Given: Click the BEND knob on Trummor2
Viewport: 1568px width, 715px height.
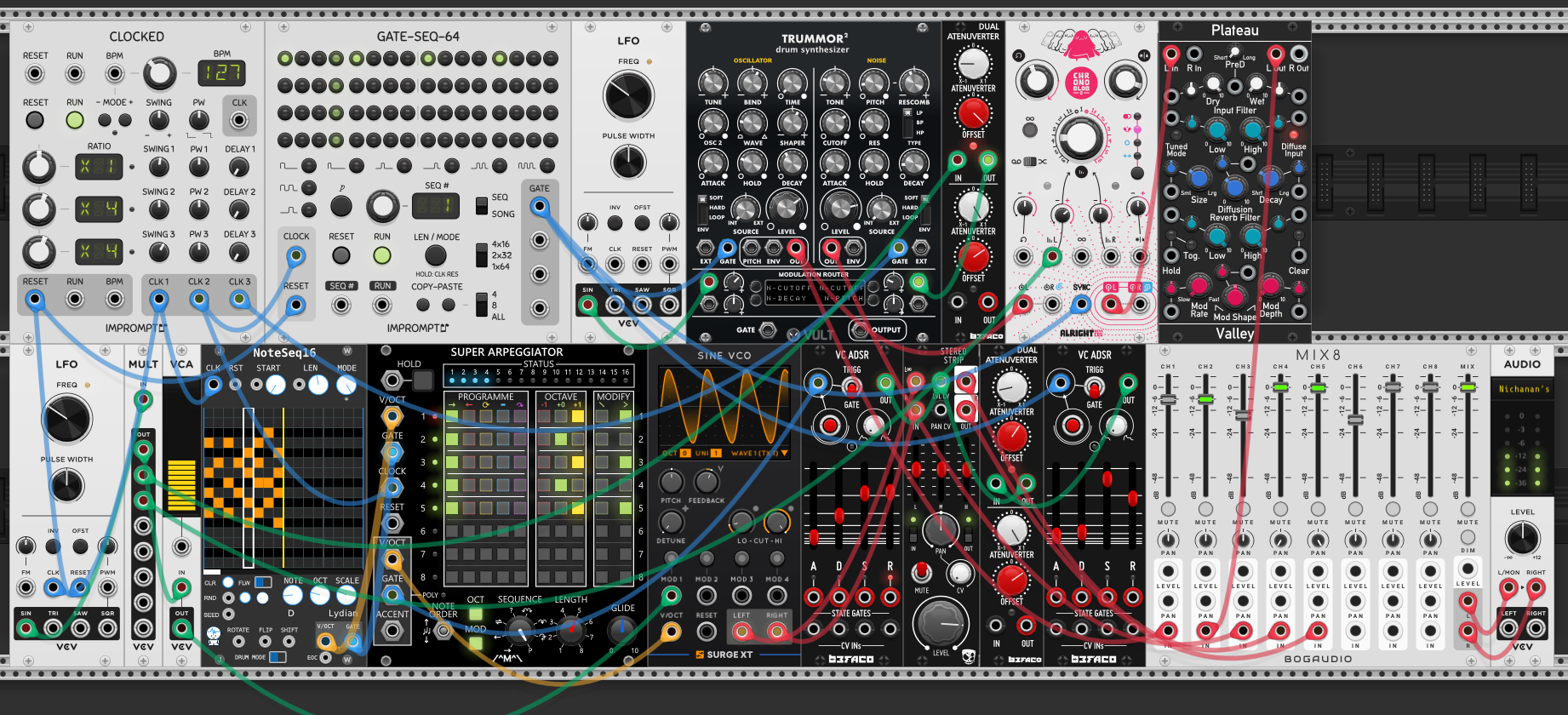Looking at the screenshot, I should [752, 83].
